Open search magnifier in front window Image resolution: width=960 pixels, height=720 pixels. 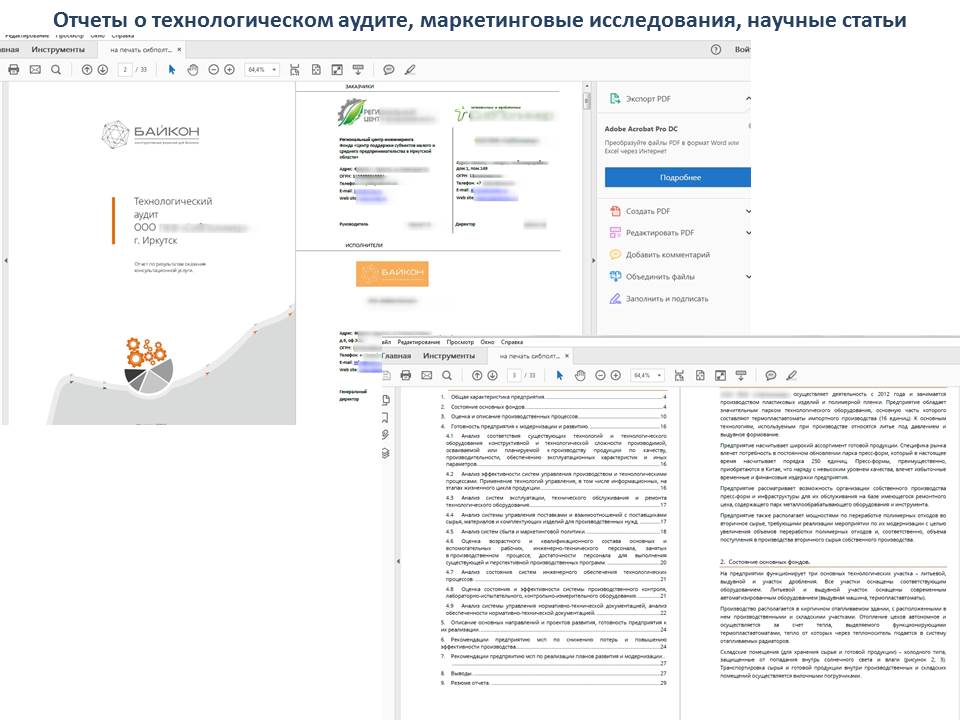[447, 375]
